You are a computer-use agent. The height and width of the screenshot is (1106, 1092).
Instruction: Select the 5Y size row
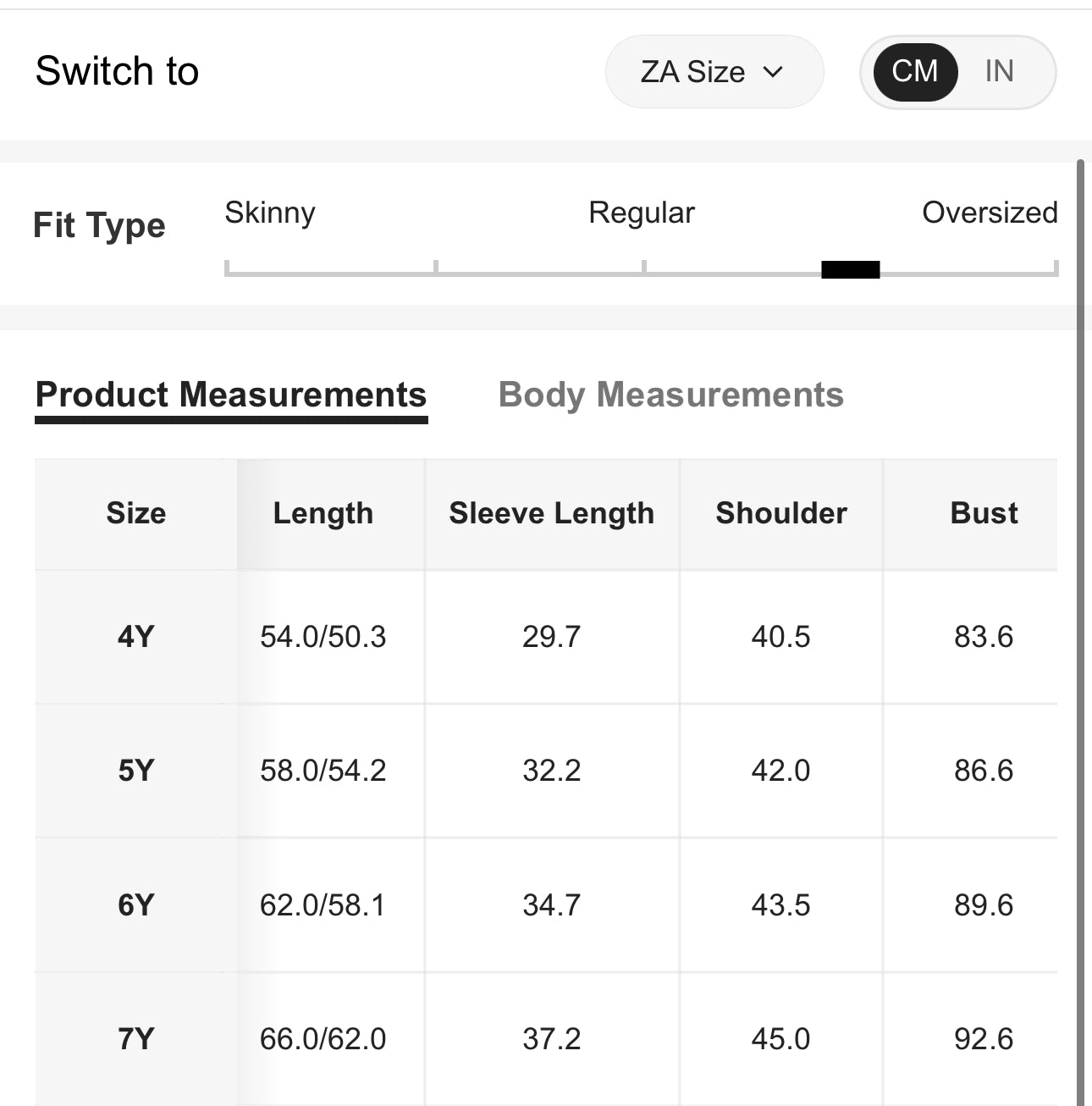pyautogui.click(x=136, y=771)
